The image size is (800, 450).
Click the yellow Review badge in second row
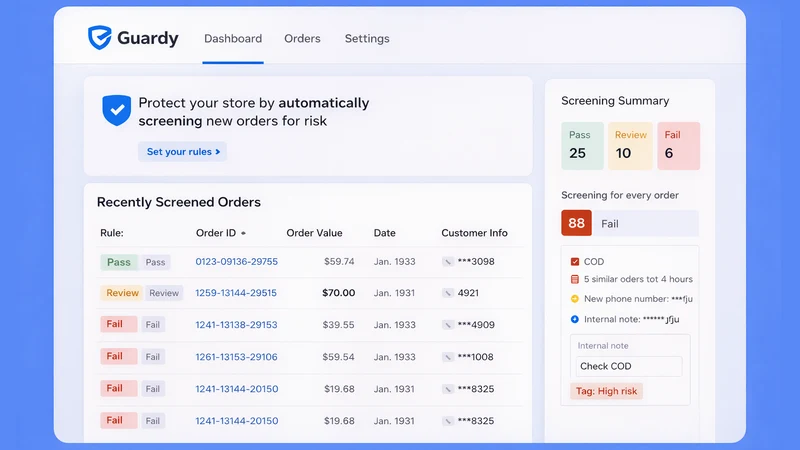point(122,293)
